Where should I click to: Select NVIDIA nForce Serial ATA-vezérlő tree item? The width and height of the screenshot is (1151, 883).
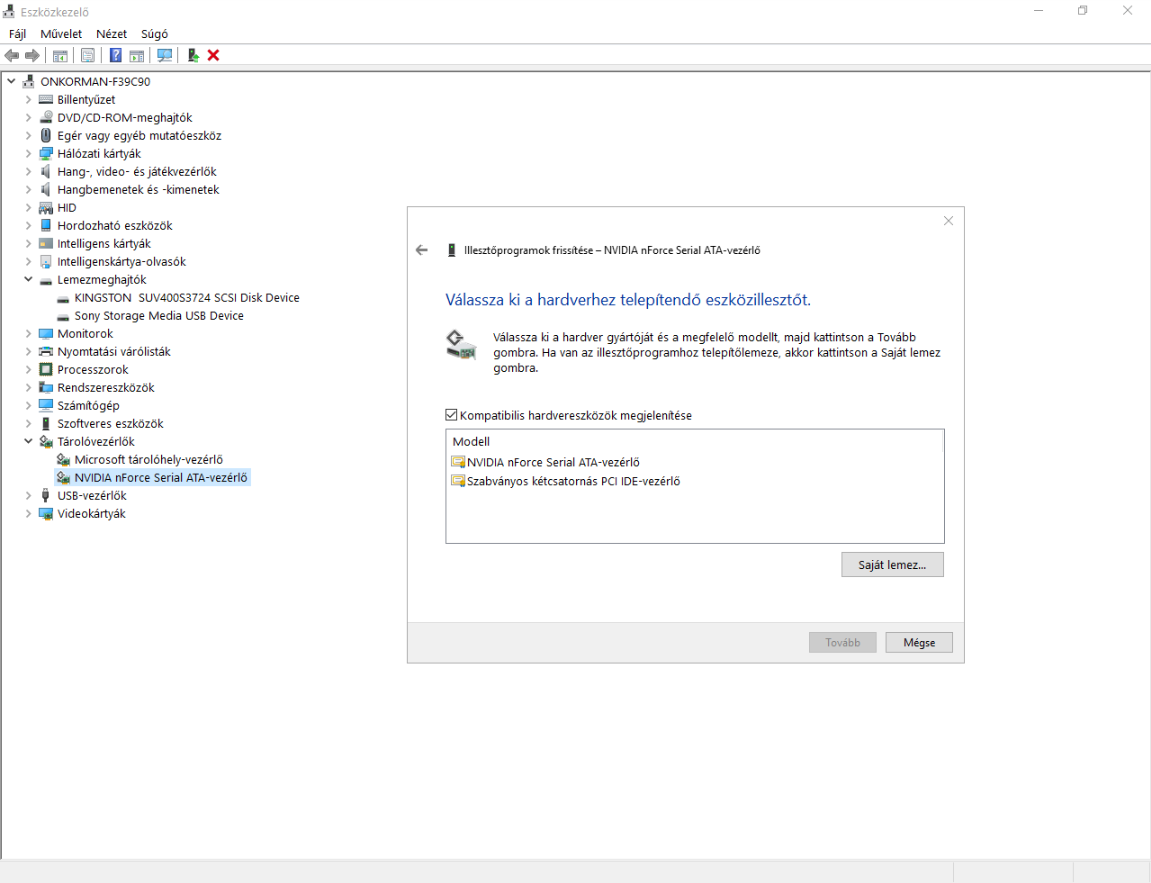pyautogui.click(x=161, y=478)
